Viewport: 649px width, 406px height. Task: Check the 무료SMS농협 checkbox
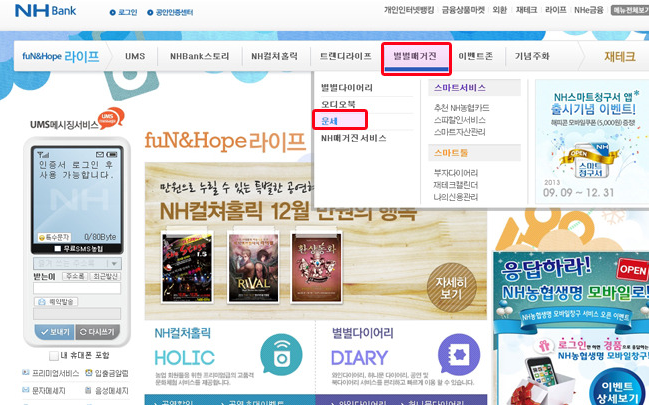[58, 249]
